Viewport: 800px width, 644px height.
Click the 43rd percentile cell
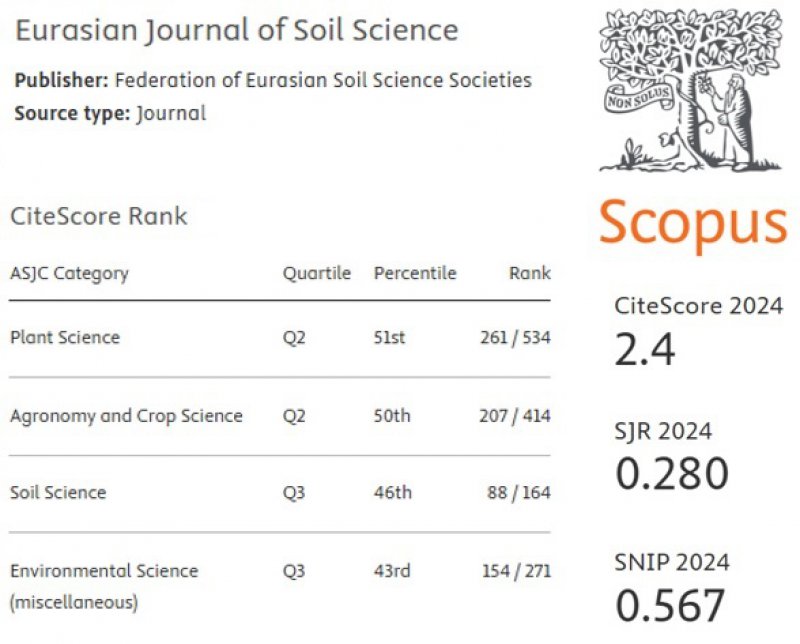click(x=392, y=571)
